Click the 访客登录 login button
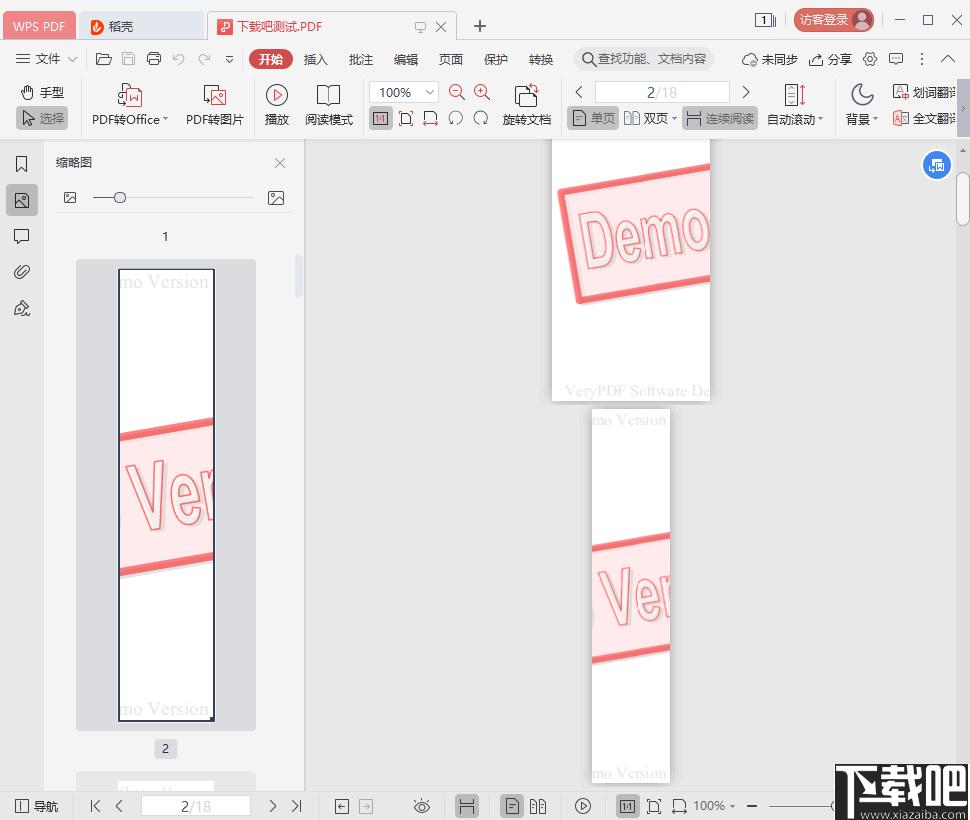The width and height of the screenshot is (970, 820). pyautogui.click(x=833, y=20)
